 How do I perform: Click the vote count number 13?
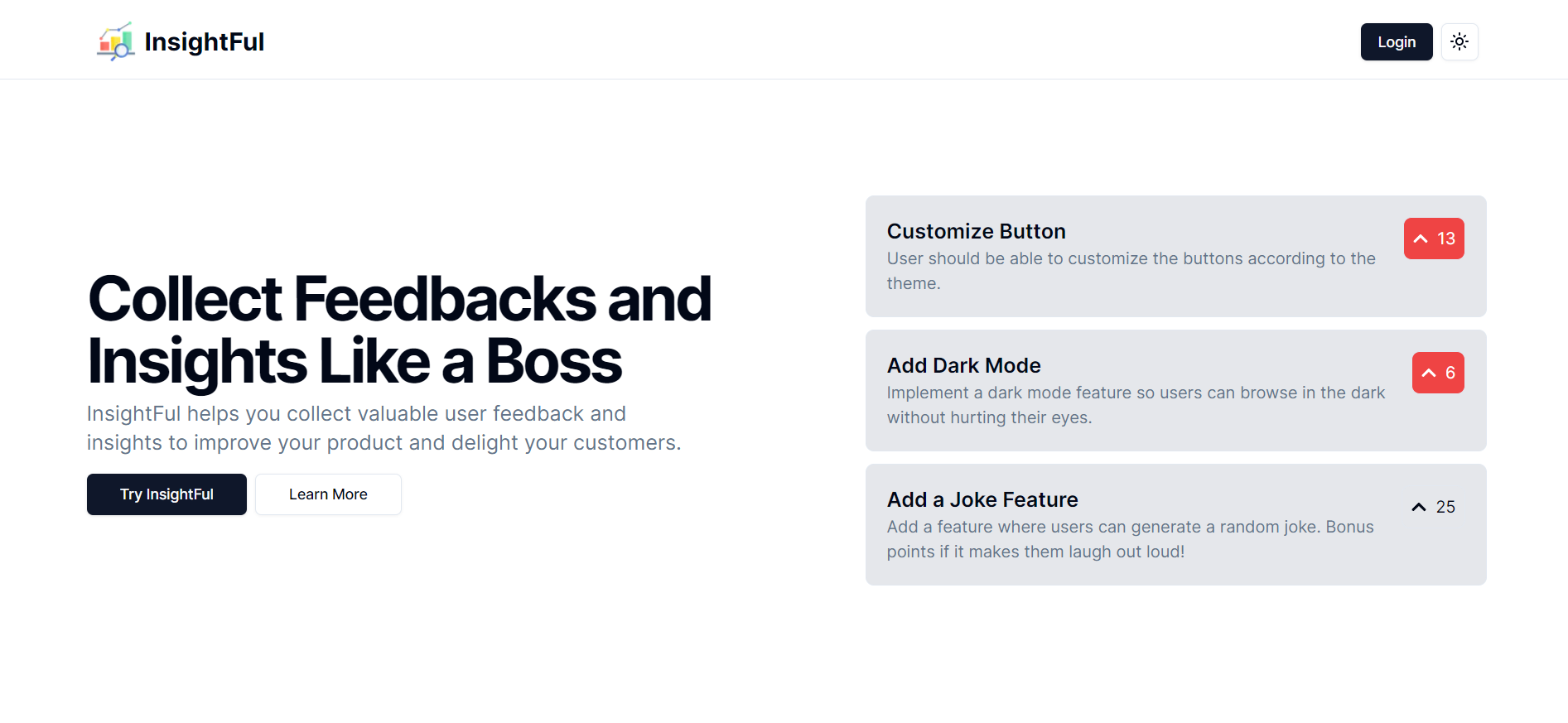[1446, 239]
